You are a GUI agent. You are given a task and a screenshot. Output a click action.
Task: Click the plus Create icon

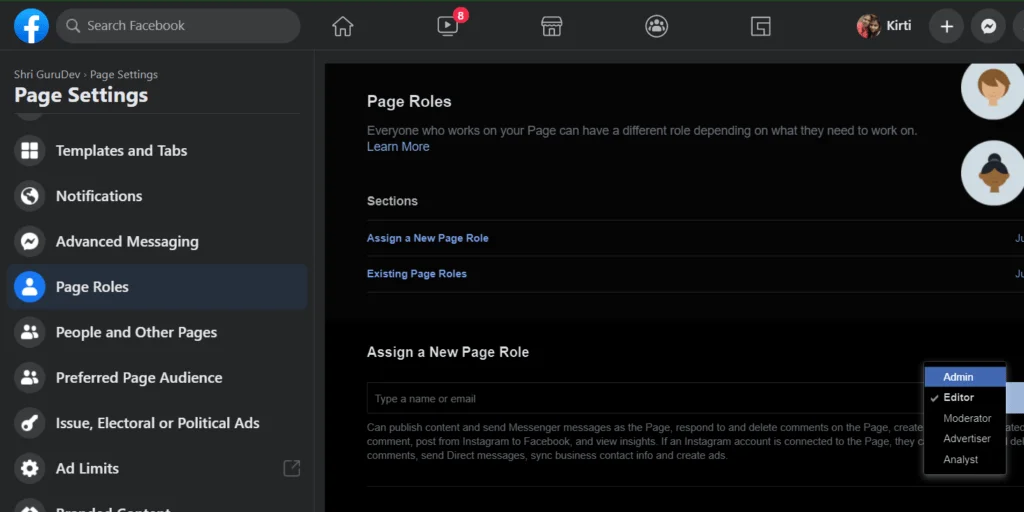(946, 26)
